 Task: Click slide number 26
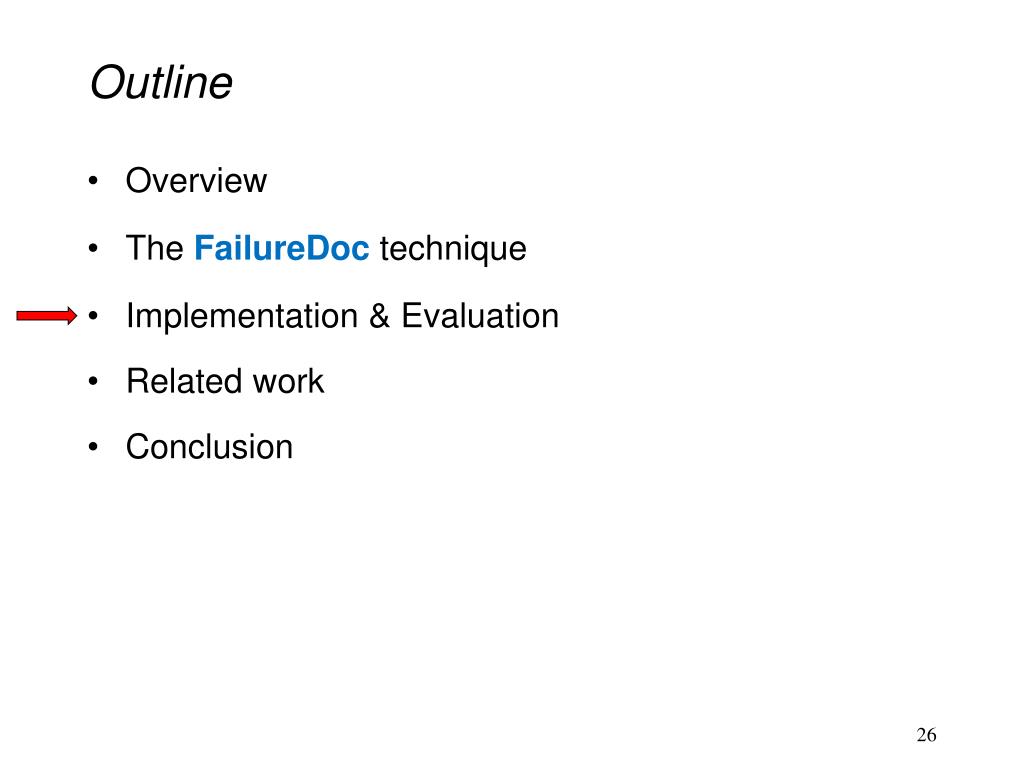click(926, 736)
